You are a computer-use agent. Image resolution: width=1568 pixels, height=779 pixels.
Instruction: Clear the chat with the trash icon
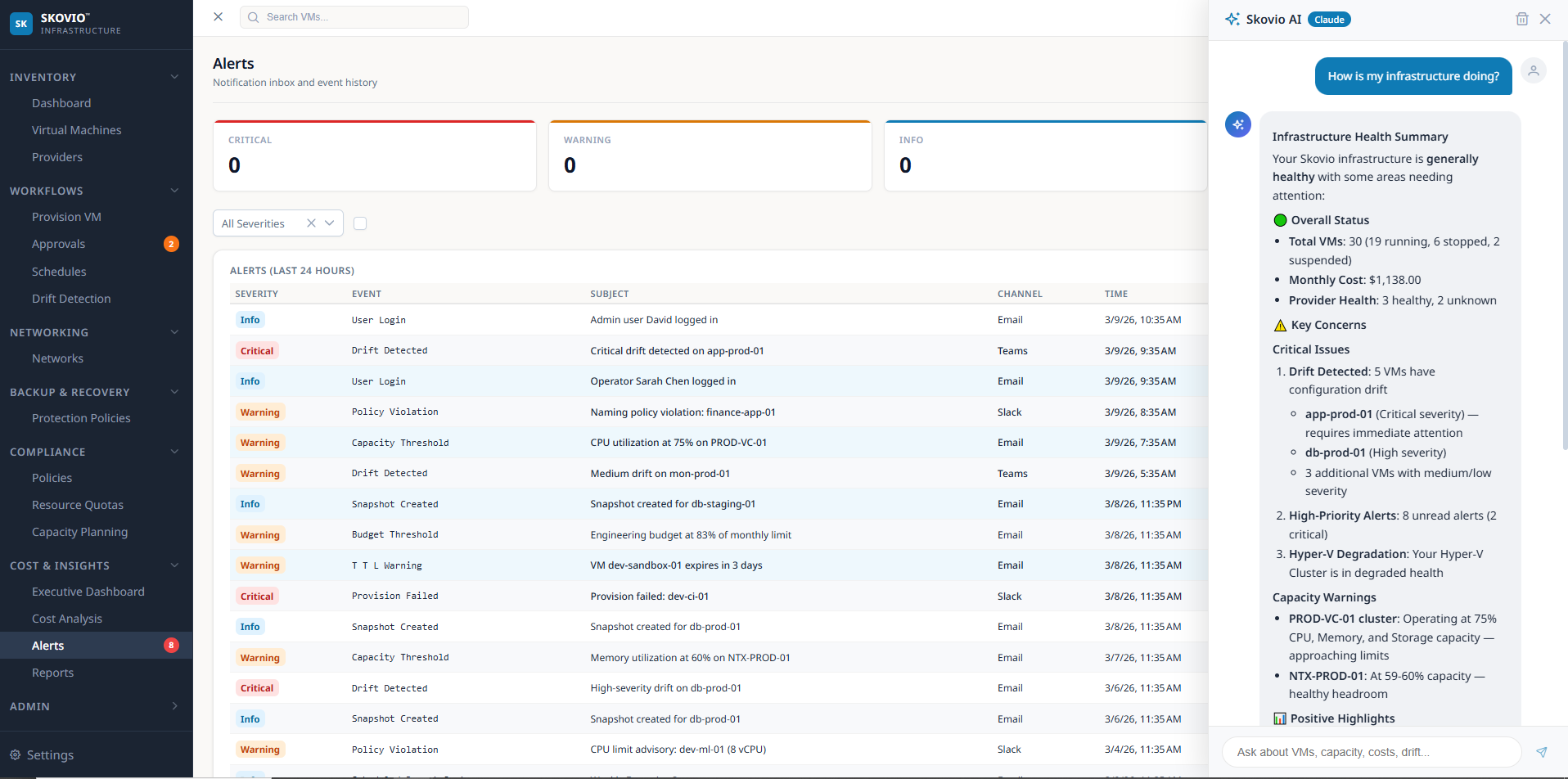1522,19
